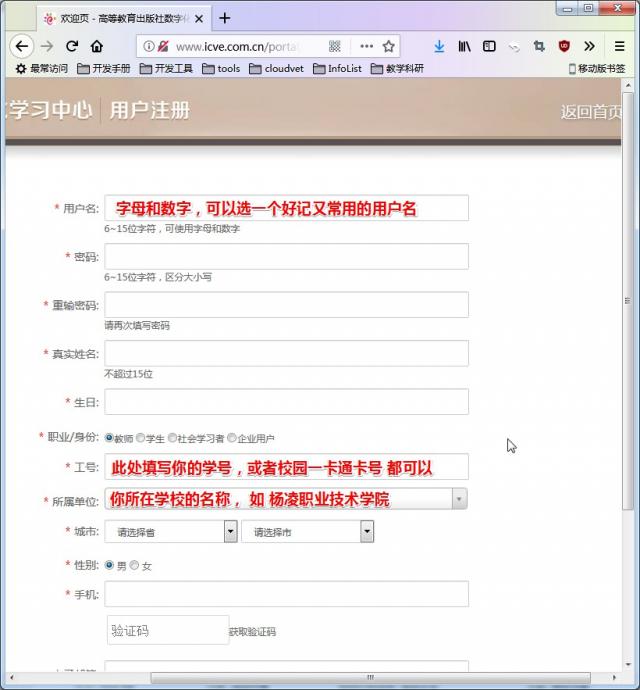Click the vertical scrollbar up arrow
The width and height of the screenshot is (640, 690).
coord(628,85)
